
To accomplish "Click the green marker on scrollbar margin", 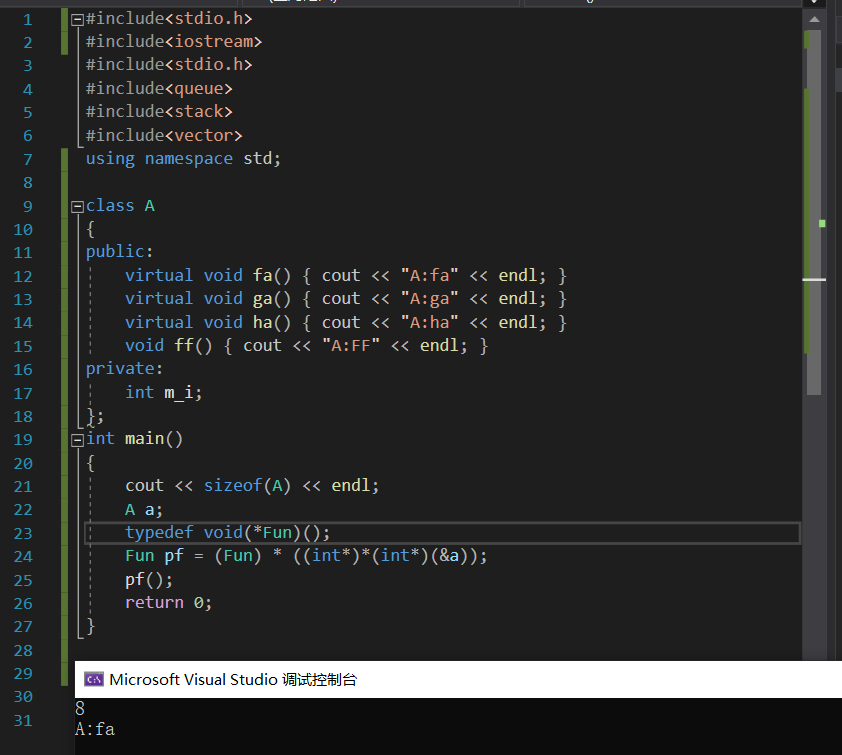I will [822, 223].
